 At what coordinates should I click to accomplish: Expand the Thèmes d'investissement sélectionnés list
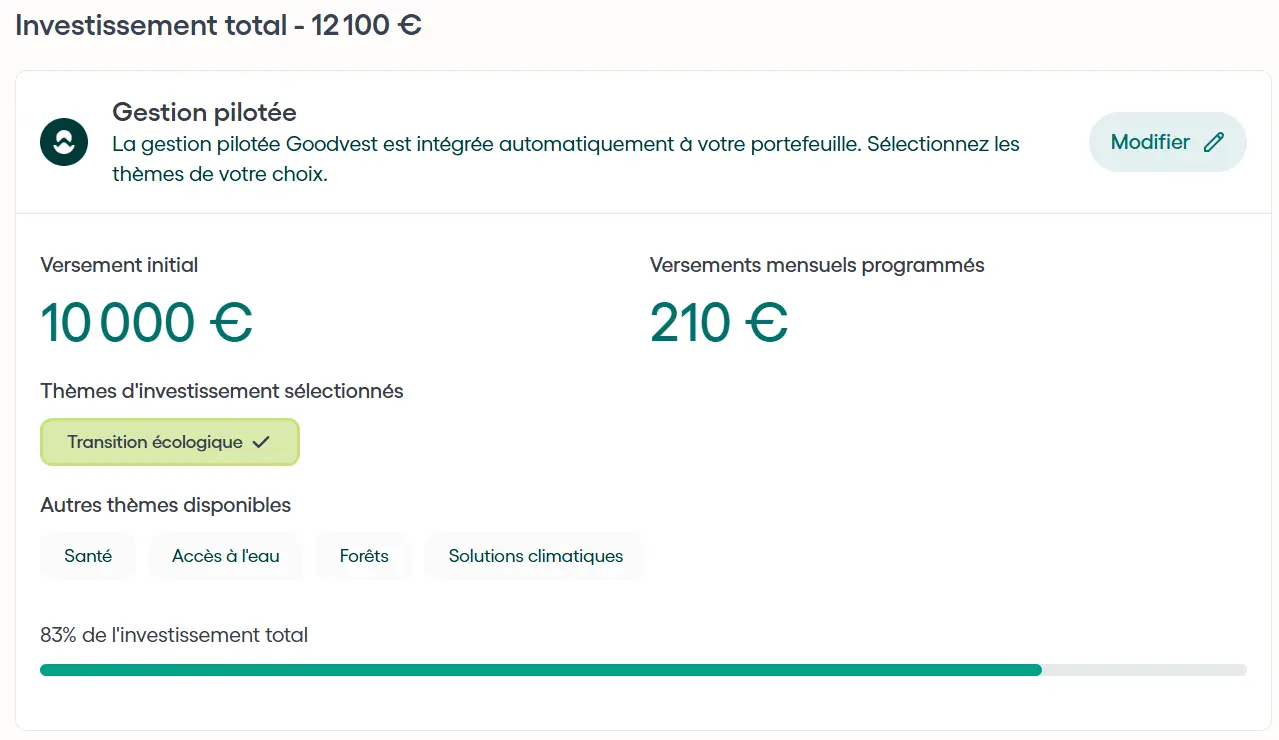pos(221,391)
